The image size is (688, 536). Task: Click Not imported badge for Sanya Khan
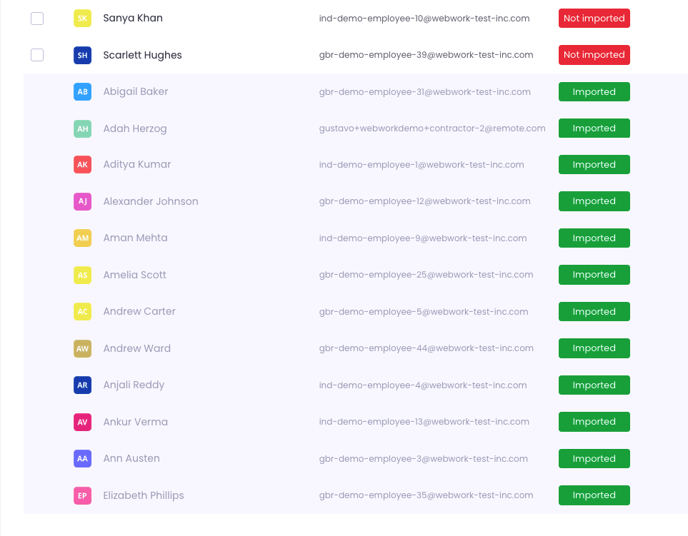coord(594,18)
